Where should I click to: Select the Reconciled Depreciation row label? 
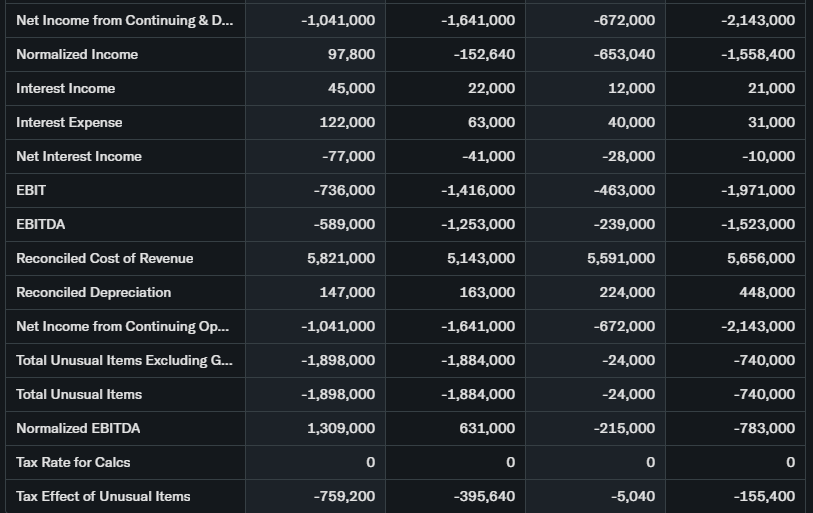click(x=94, y=292)
